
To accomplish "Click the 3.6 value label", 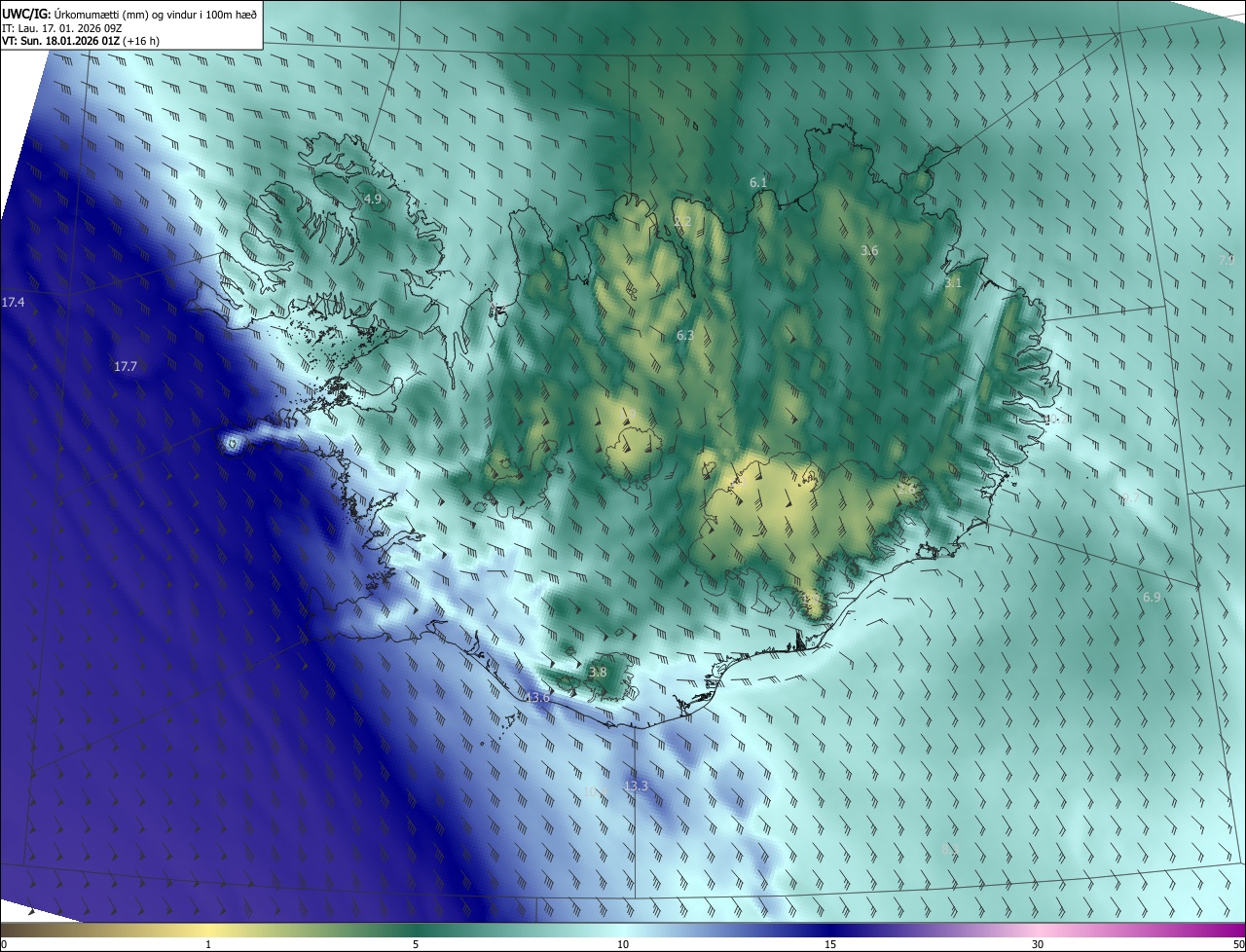I will point(869,250).
